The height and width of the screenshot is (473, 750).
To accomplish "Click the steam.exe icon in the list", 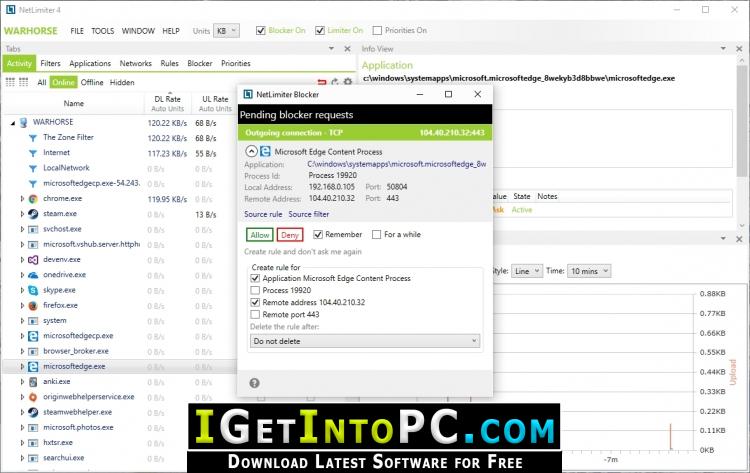I will (33, 214).
